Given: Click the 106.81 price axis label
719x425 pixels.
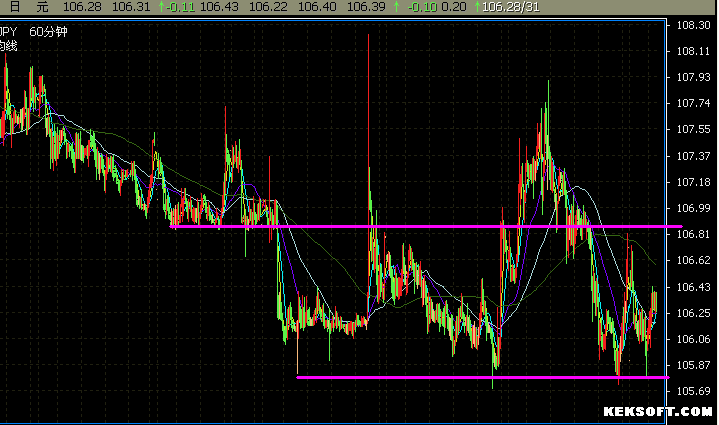Looking at the screenshot, I should click(693, 234).
